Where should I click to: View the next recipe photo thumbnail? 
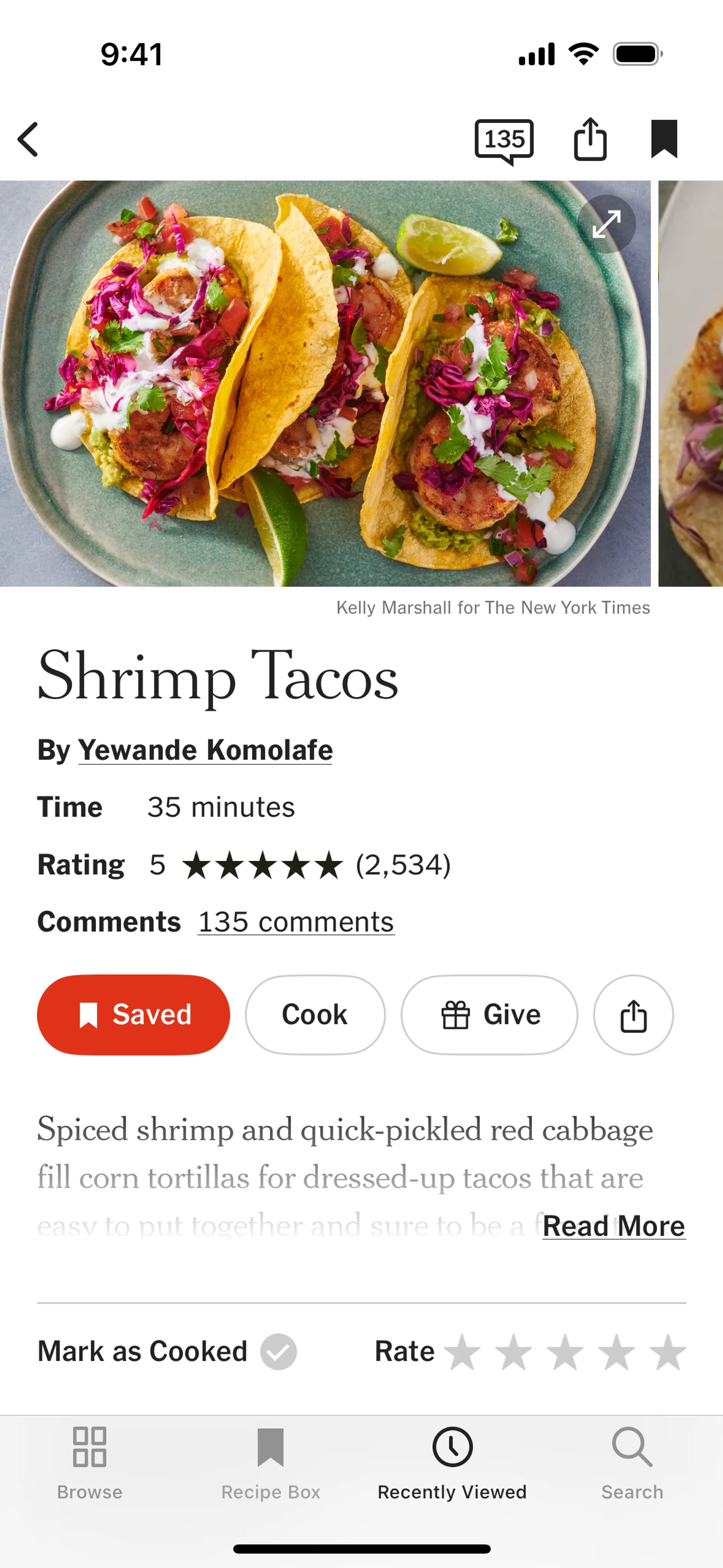691,384
